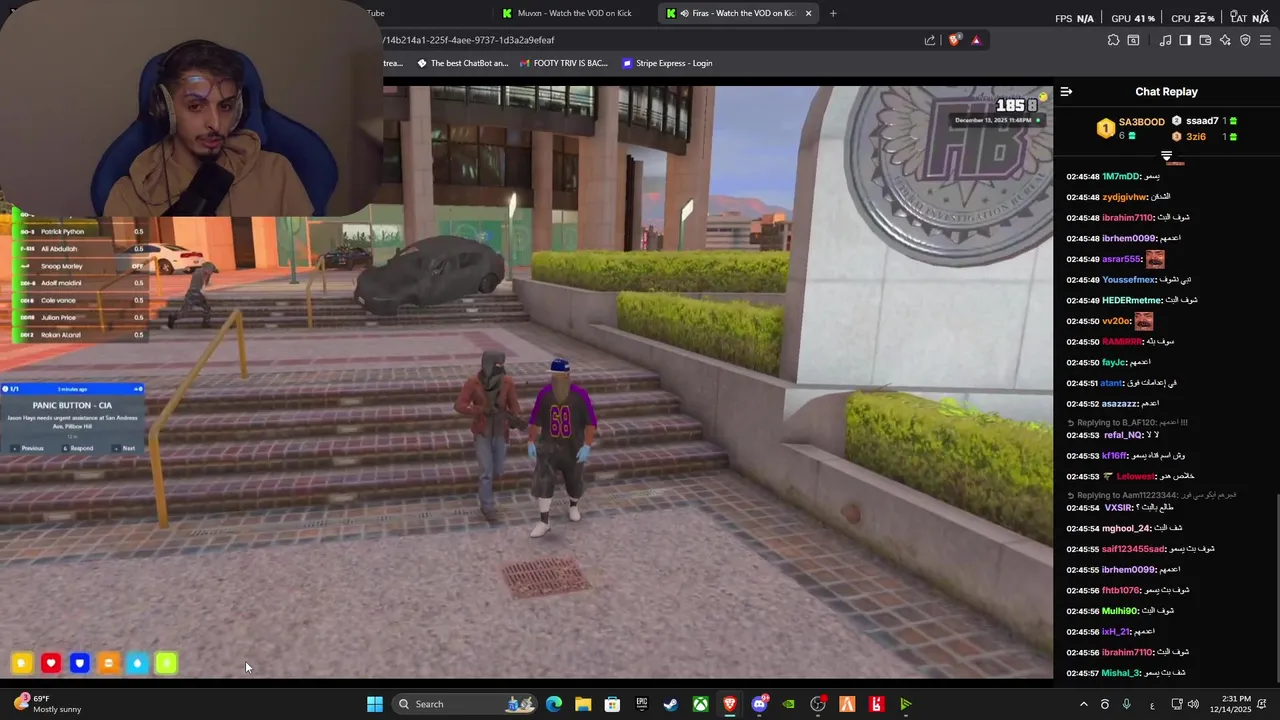Viewport: 1280px width, 720px height.
Task: Open the browser hamburger menu
Action: [1265, 40]
